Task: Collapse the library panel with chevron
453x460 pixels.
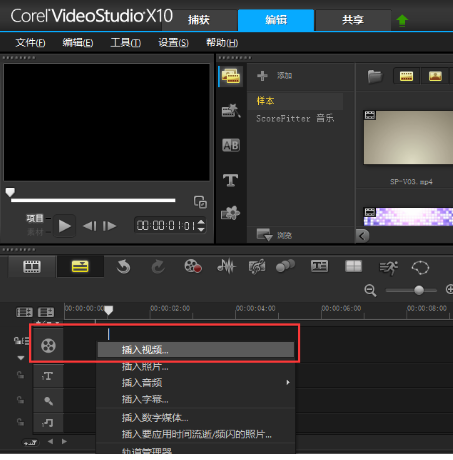Action: click(x=362, y=236)
